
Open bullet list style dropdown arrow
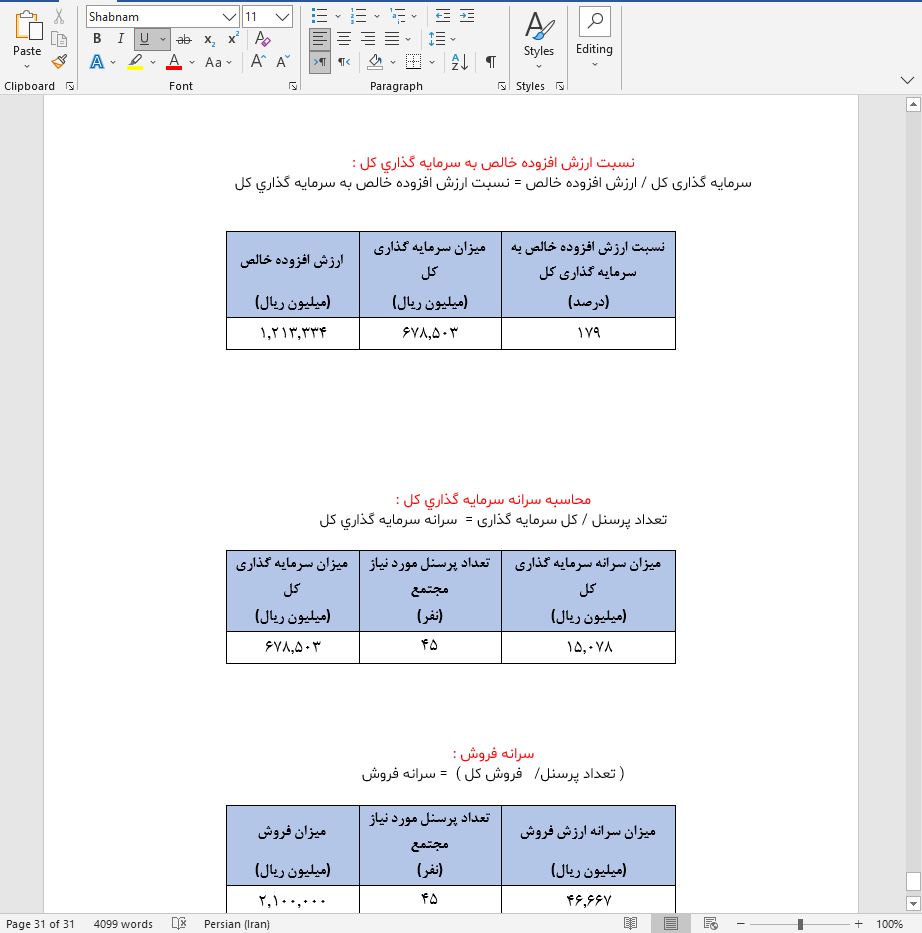pyautogui.click(x=338, y=17)
